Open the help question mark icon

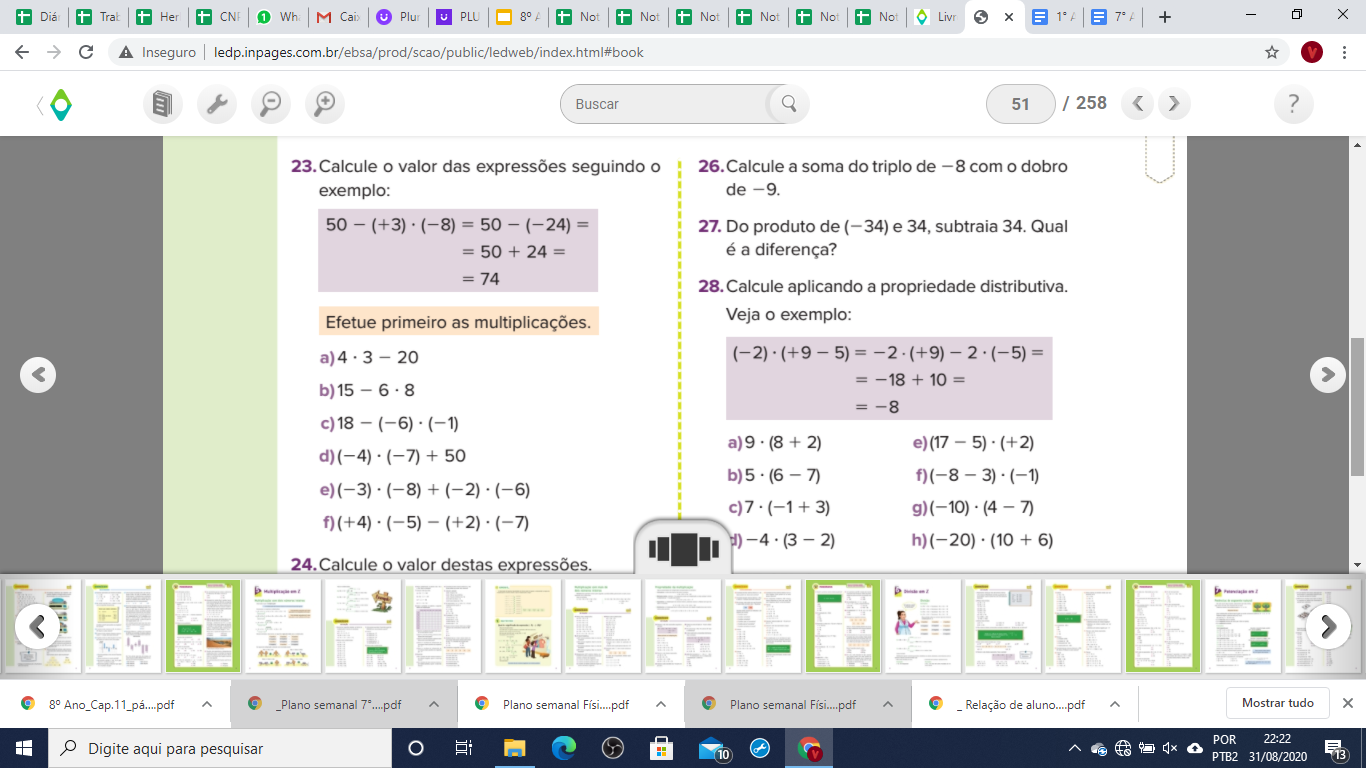click(x=1294, y=104)
